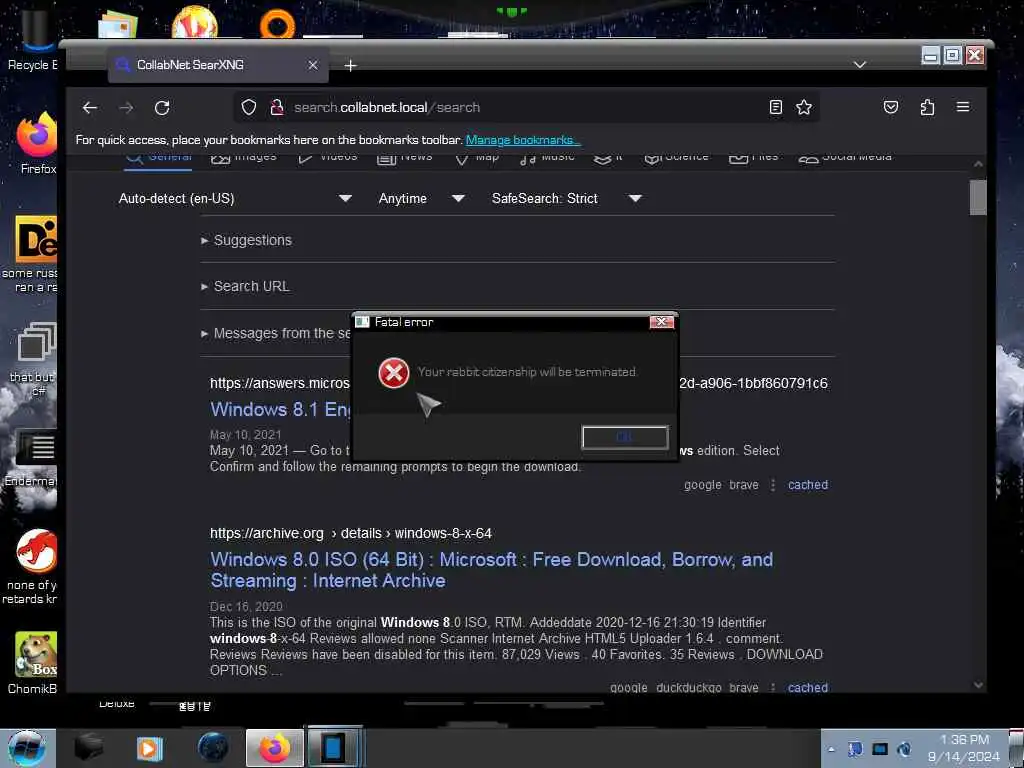
Task: Toggle reader view icon in address bar
Action: pos(776,107)
